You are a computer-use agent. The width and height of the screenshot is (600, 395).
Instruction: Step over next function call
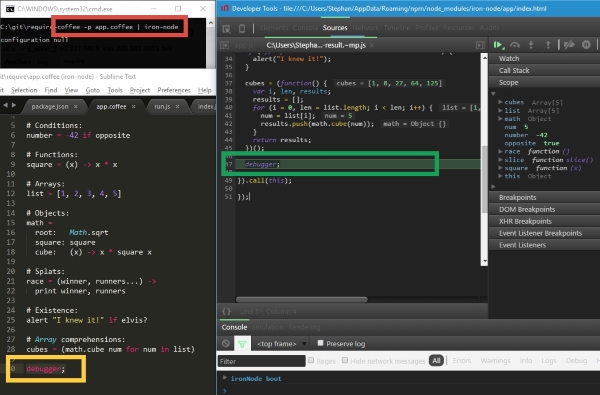coord(515,45)
